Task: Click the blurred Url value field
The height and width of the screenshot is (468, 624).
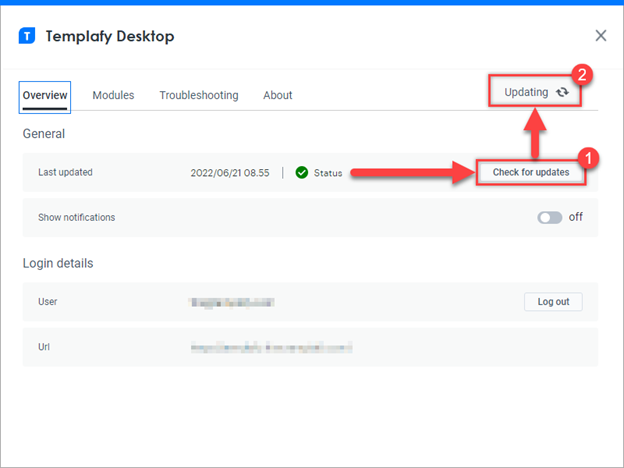Action: tap(270, 347)
